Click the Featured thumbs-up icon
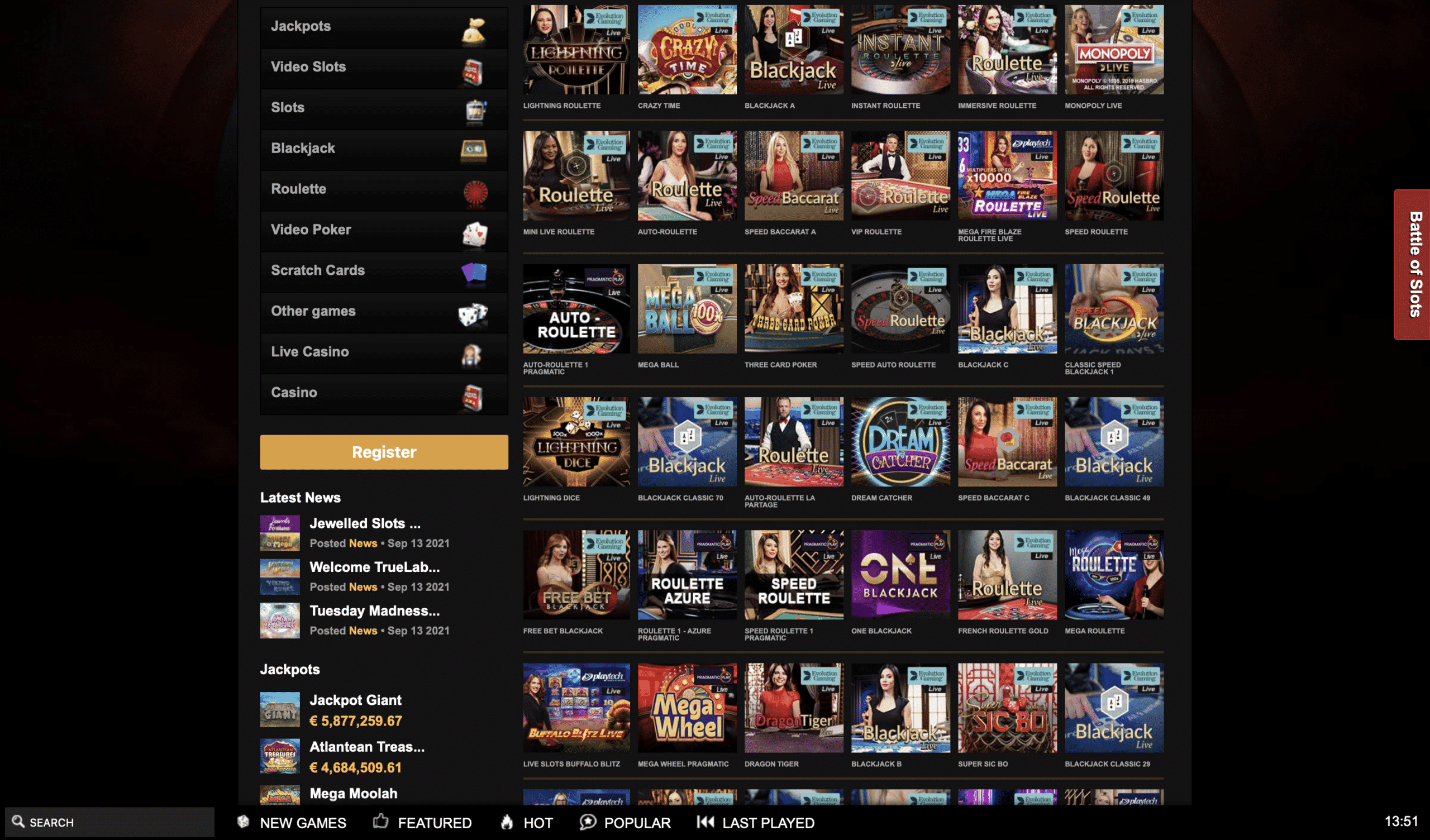Screen dimensions: 1430x840 pos(381,820)
